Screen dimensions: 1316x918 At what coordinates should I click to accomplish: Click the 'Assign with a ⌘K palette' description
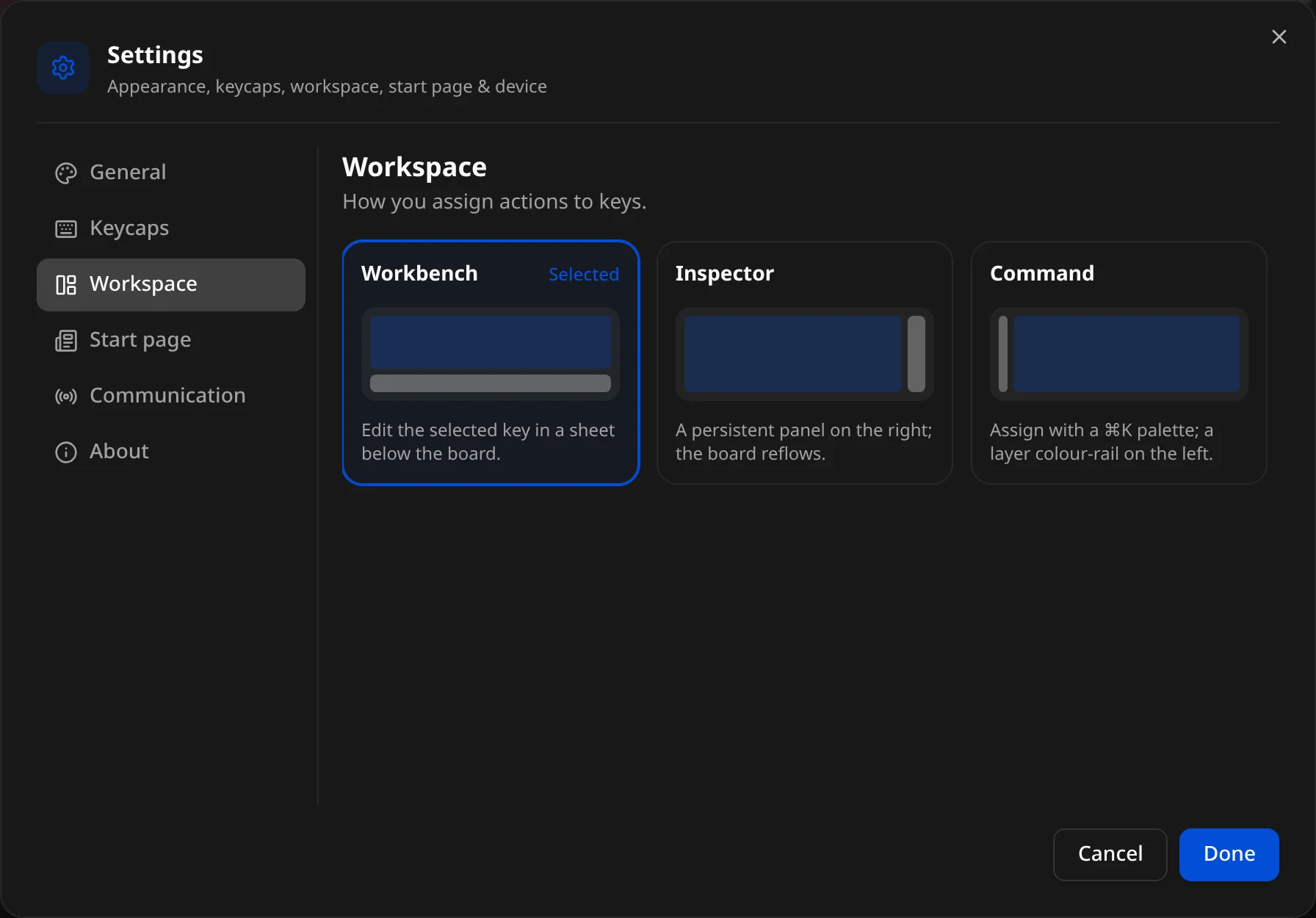tap(1102, 441)
